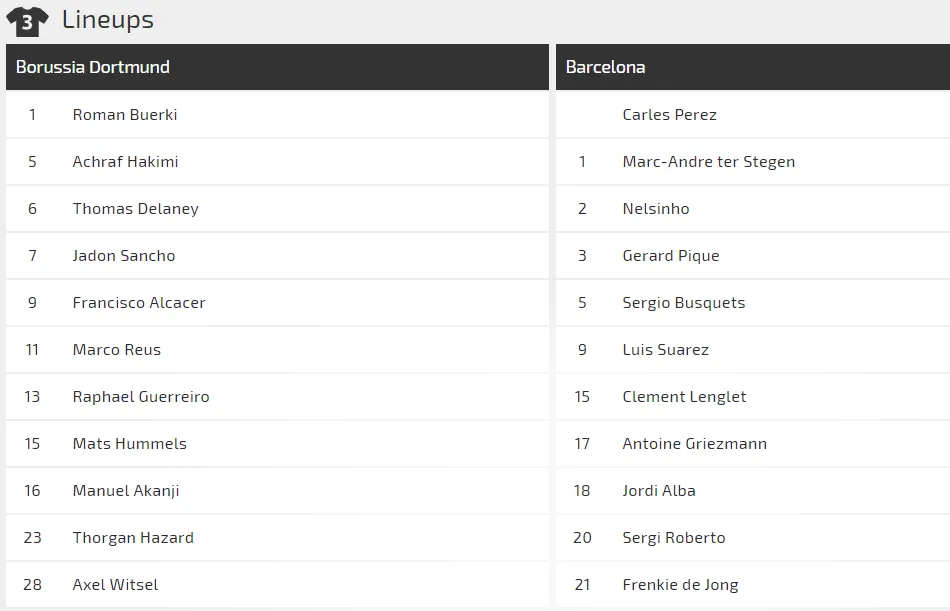950x611 pixels.
Task: Click on Francisco Alcacer's name
Action: point(139,303)
